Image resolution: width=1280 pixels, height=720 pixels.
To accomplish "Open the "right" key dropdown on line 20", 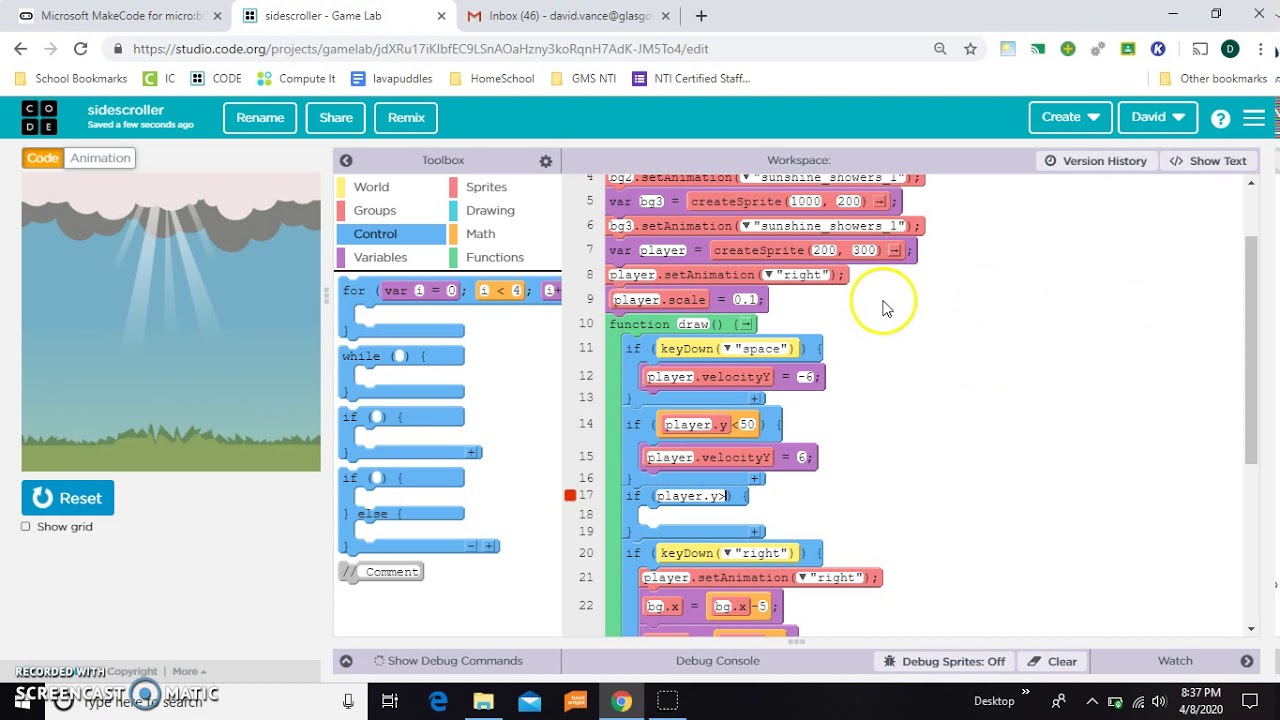I will coord(726,553).
